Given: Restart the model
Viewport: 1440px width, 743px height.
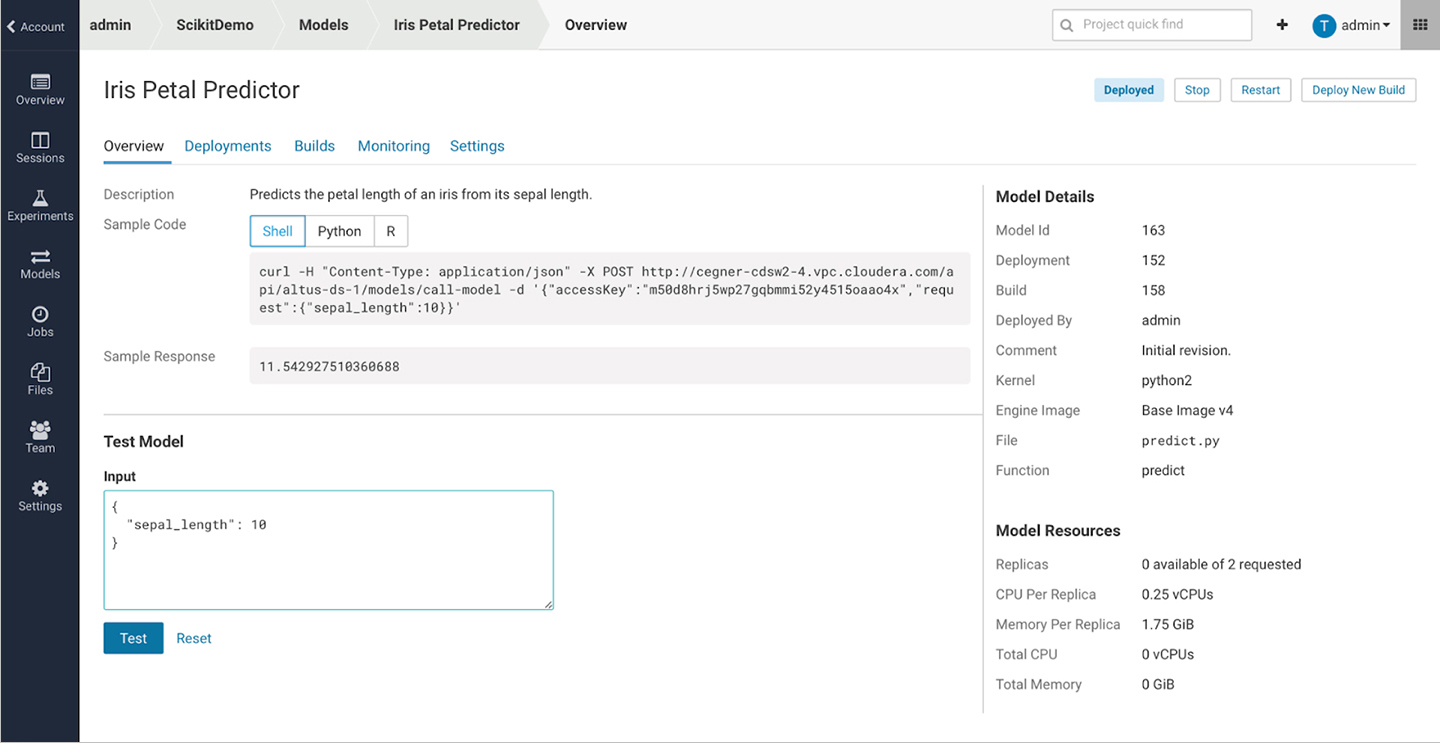Looking at the screenshot, I should click(1261, 90).
